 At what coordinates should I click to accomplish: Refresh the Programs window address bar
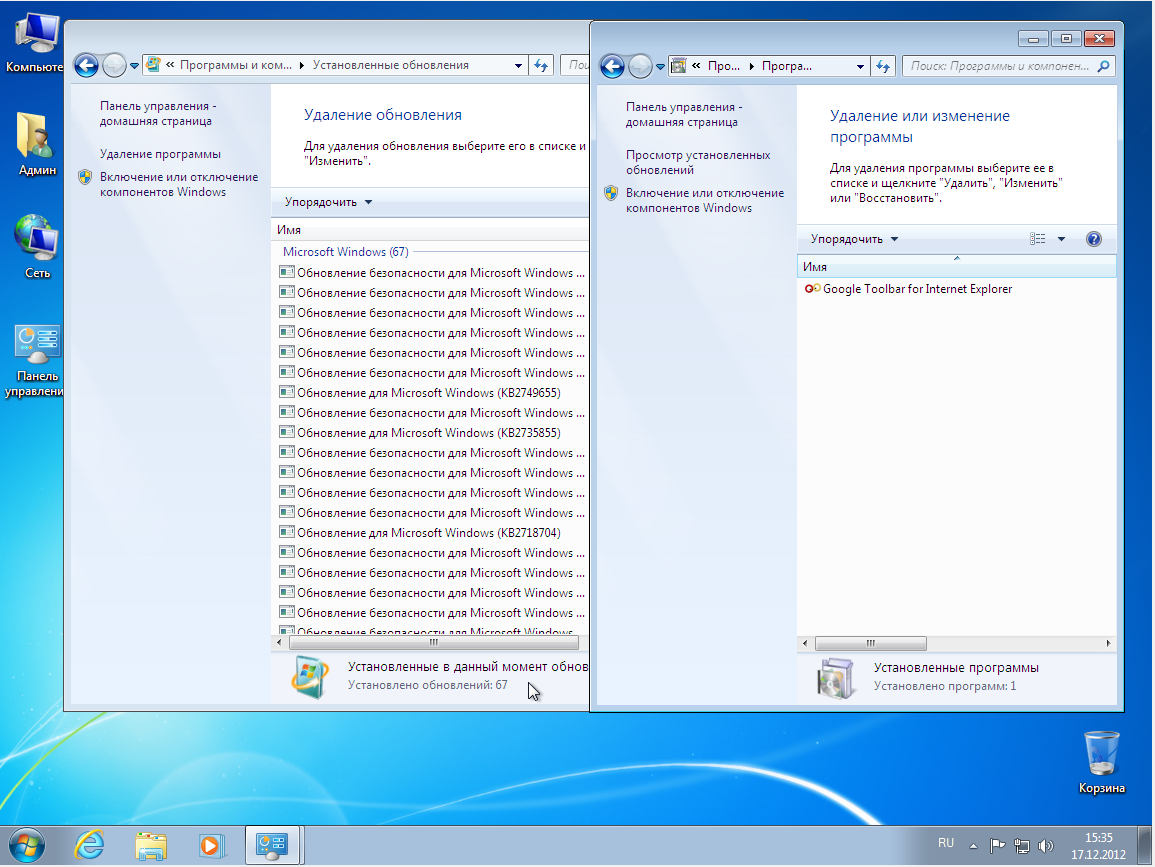[x=883, y=66]
